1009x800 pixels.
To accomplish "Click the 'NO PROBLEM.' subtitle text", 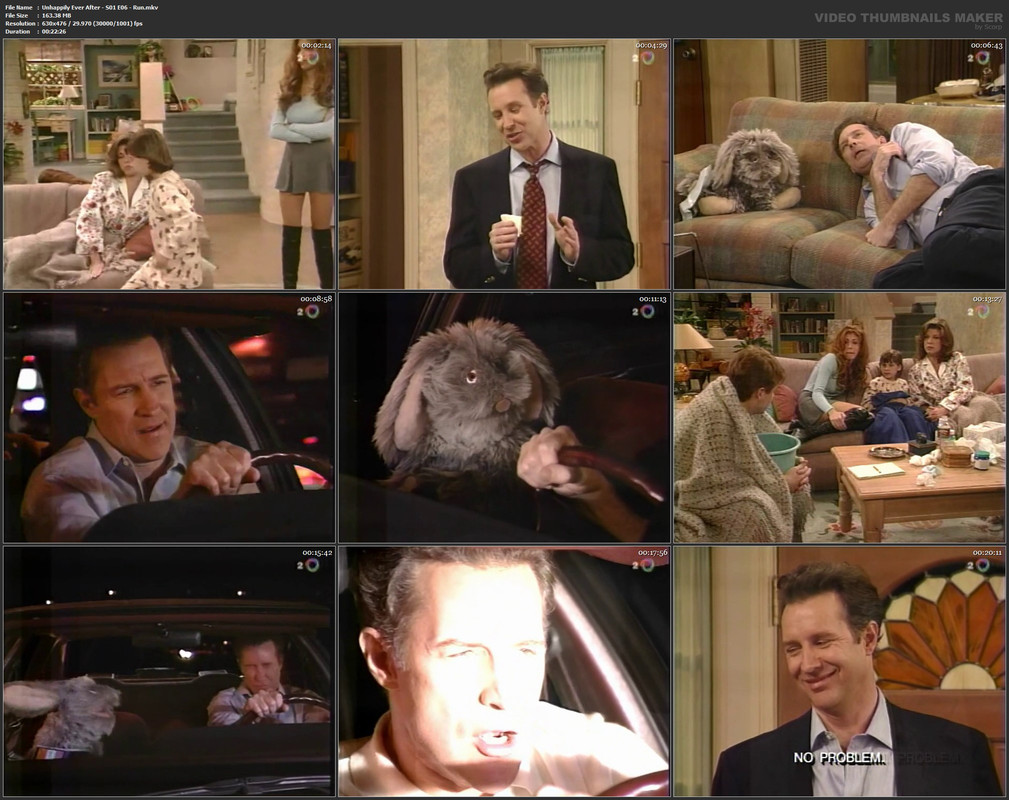I will pos(839,758).
